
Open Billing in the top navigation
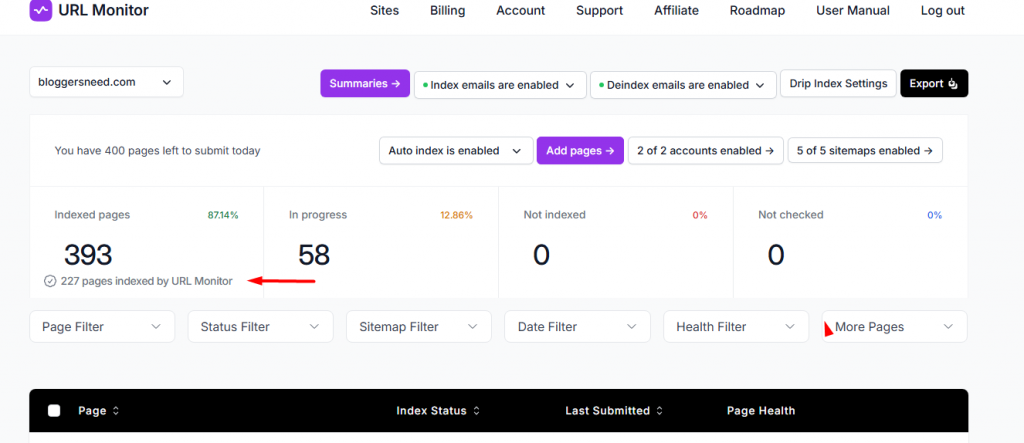pos(447,10)
